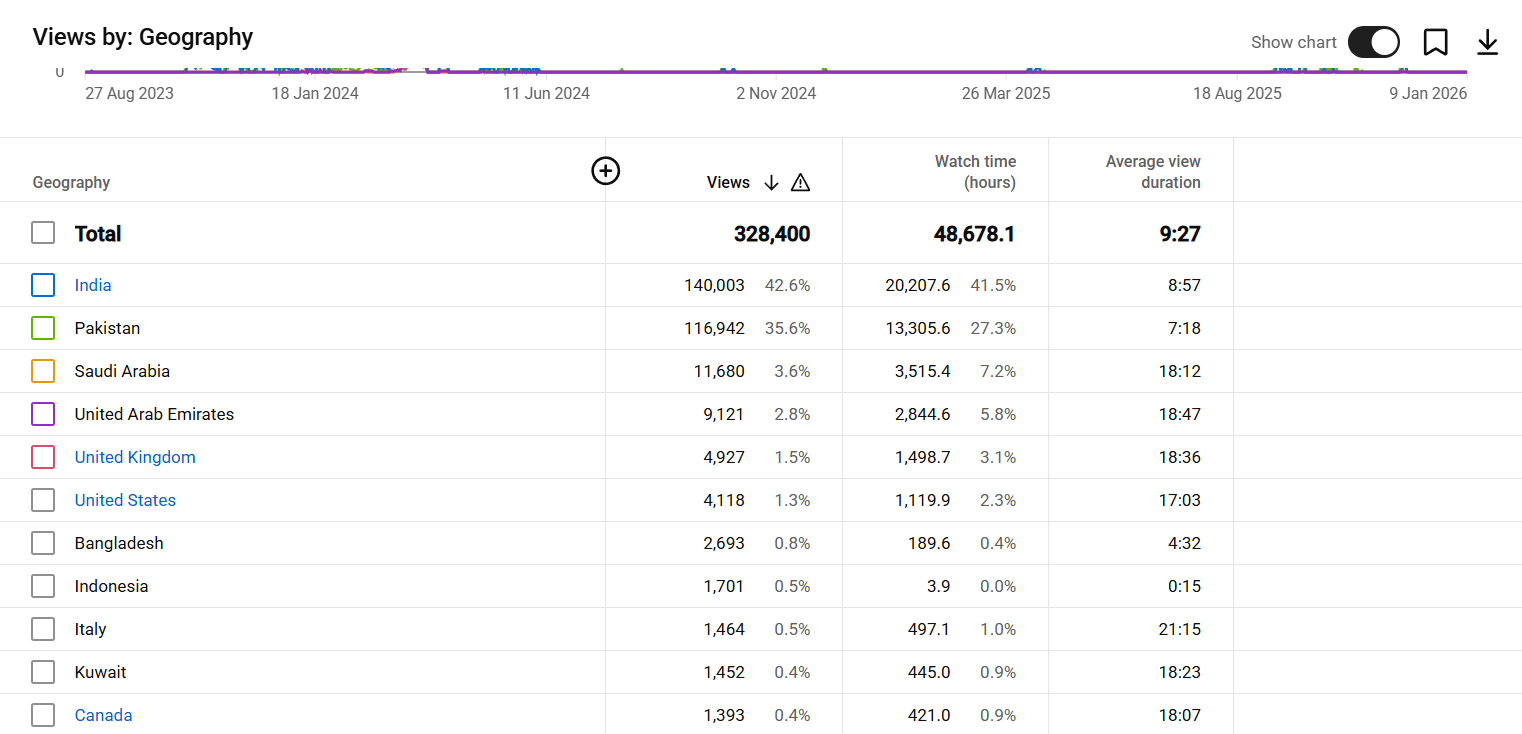The width and height of the screenshot is (1522, 734).
Task: Download the geography report
Action: click(1487, 42)
